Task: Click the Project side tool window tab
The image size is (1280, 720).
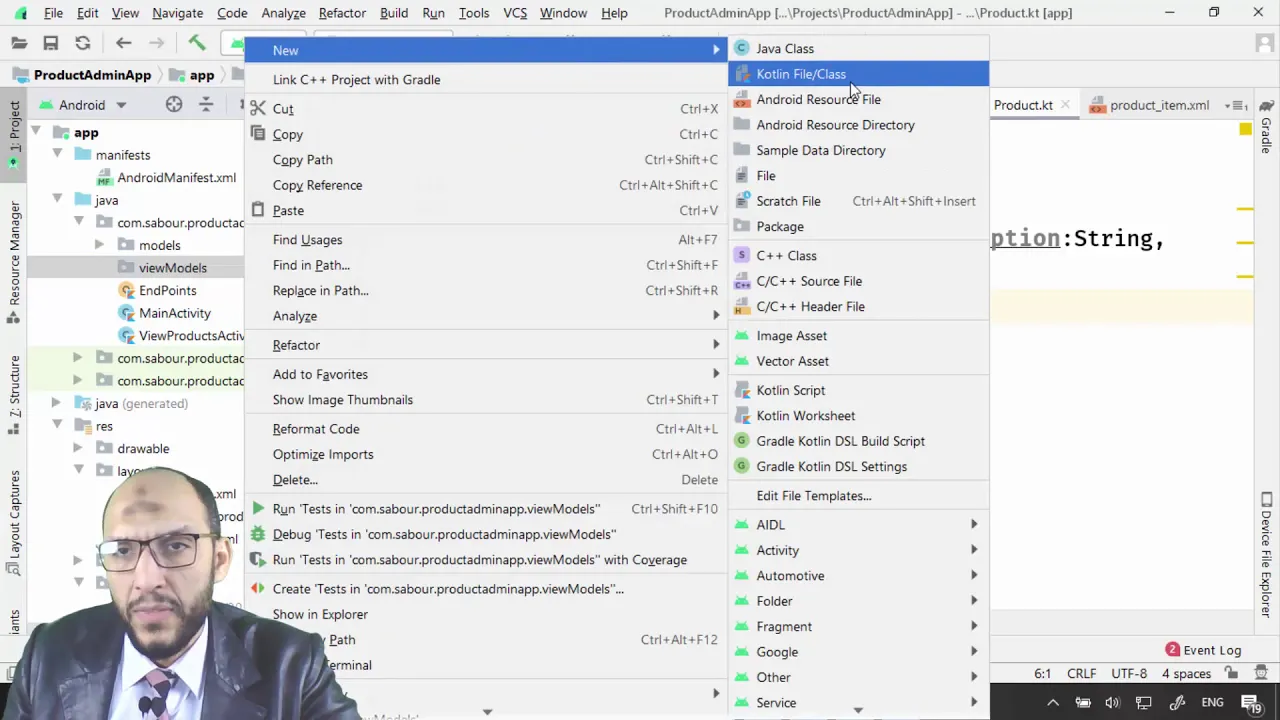Action: coord(14,133)
